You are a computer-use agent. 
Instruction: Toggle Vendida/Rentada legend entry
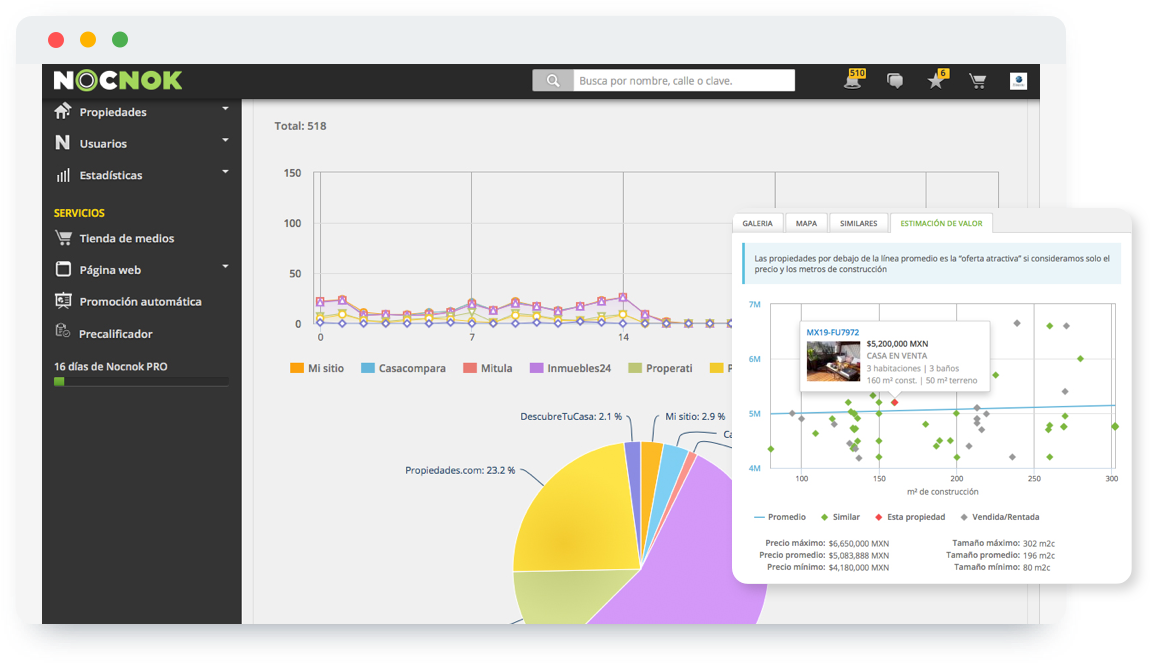[1000, 517]
